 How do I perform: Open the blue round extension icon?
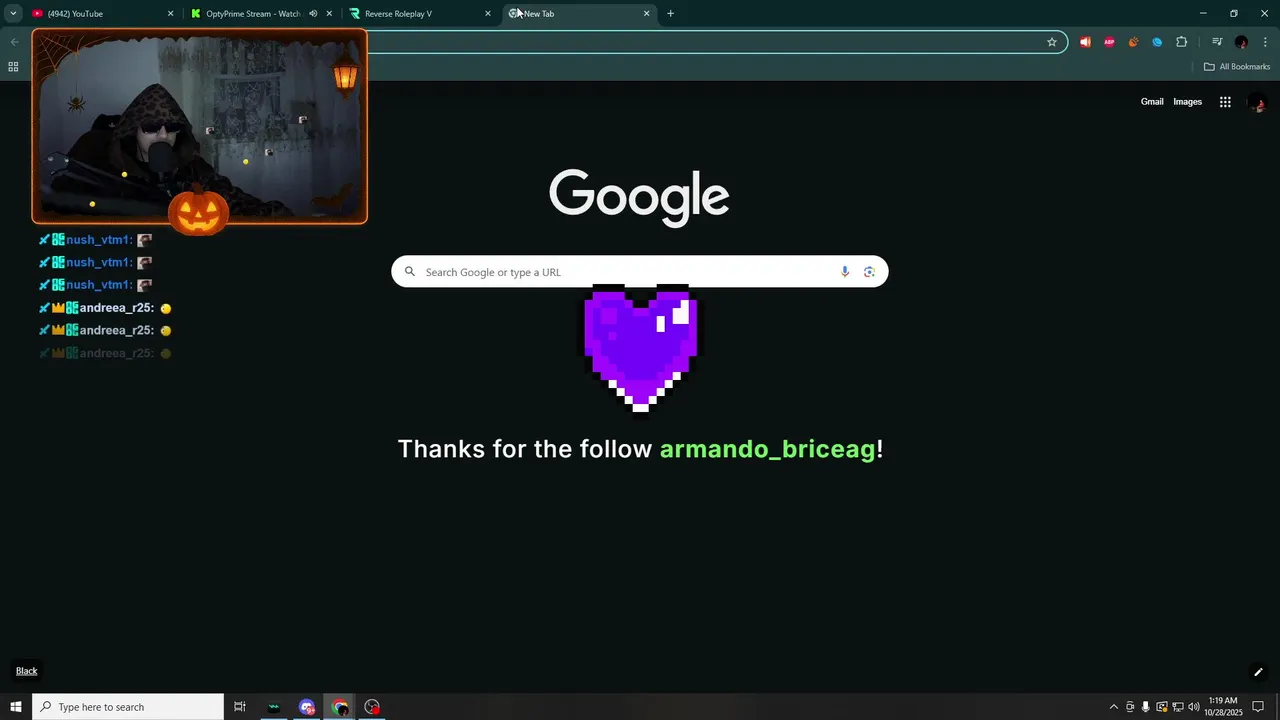(x=1157, y=42)
